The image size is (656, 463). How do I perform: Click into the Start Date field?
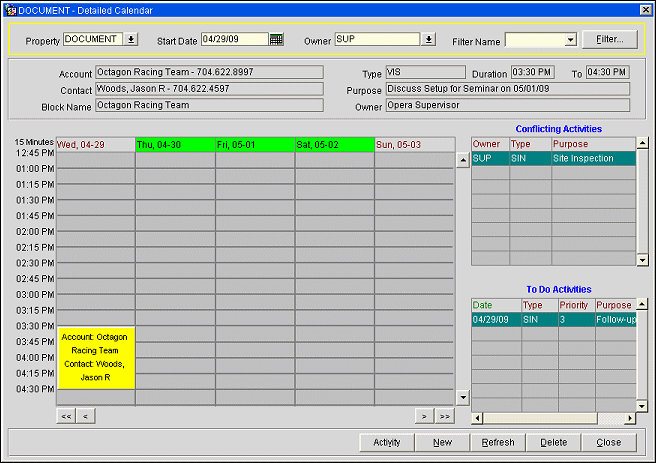(x=234, y=39)
